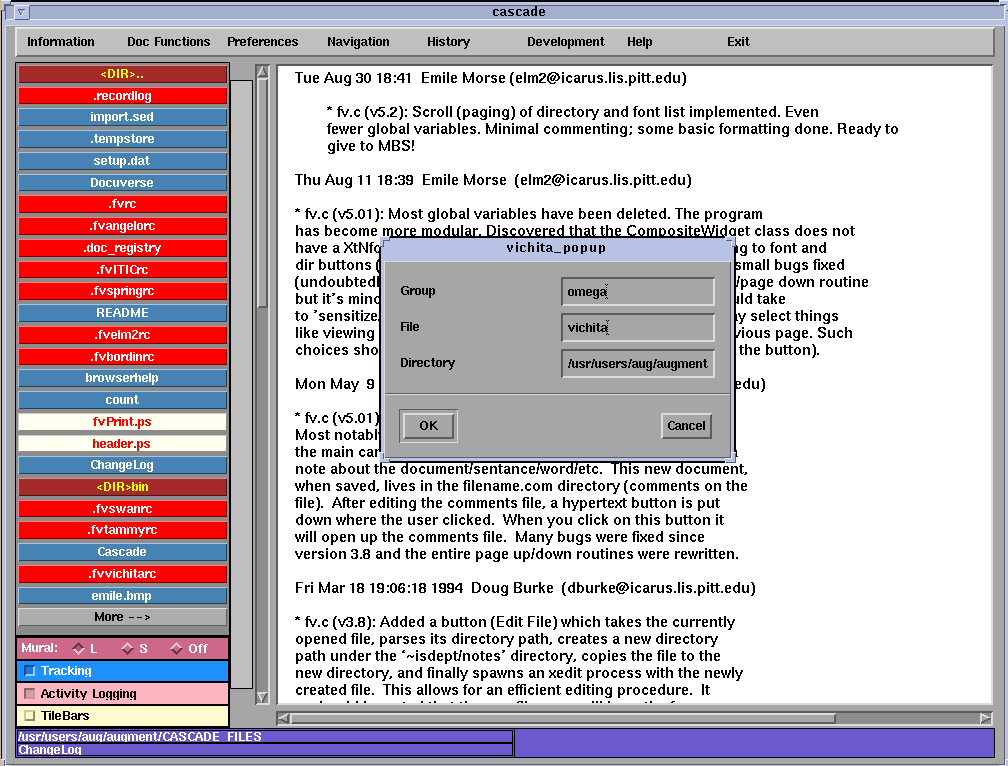Open the Doc Functions menu

168,42
